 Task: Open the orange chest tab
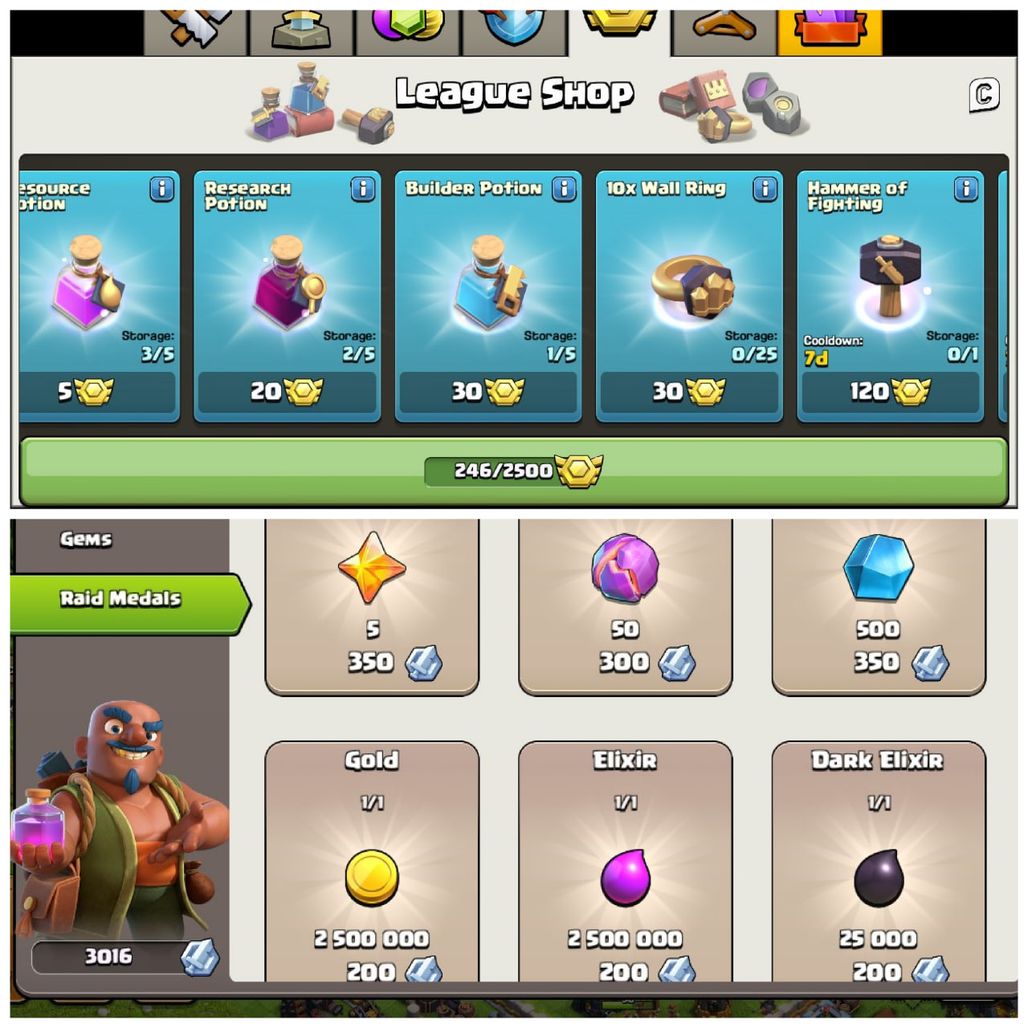pyautogui.click(x=830, y=31)
